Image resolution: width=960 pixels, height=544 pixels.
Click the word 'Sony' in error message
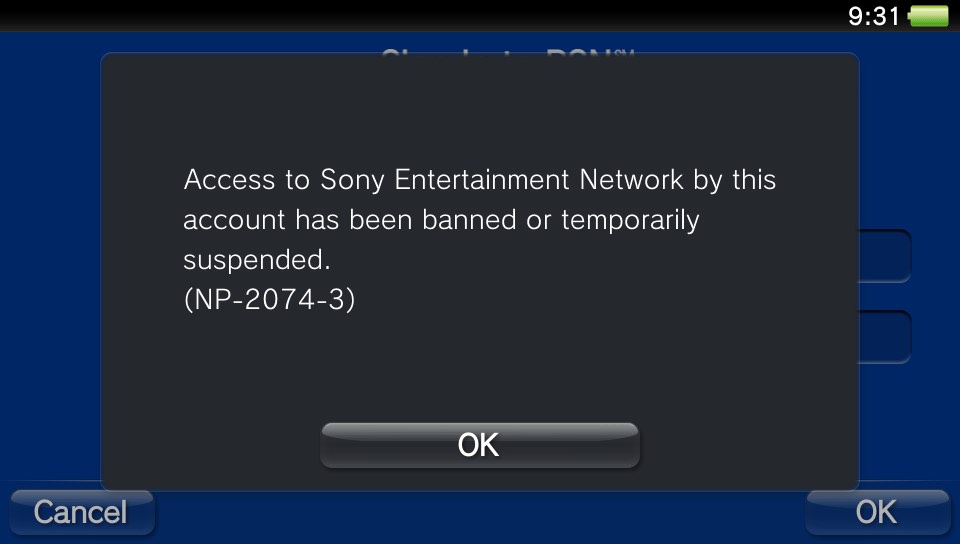[x=352, y=180]
